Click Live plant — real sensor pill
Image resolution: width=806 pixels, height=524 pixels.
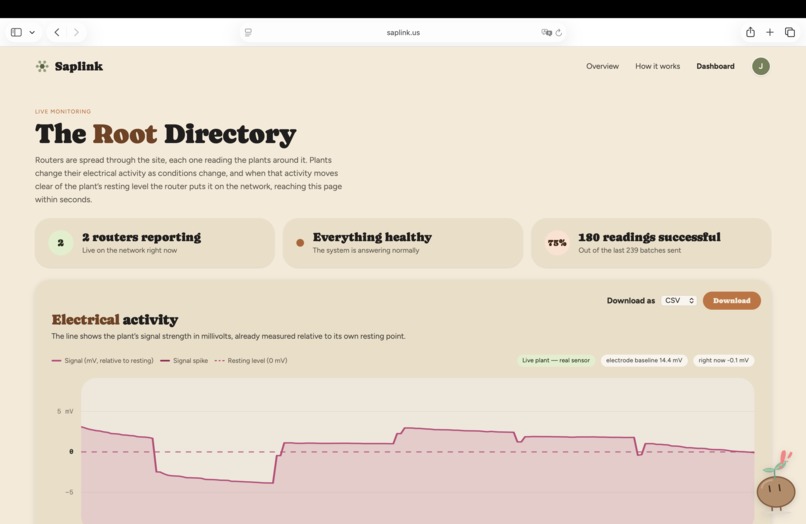(x=556, y=360)
